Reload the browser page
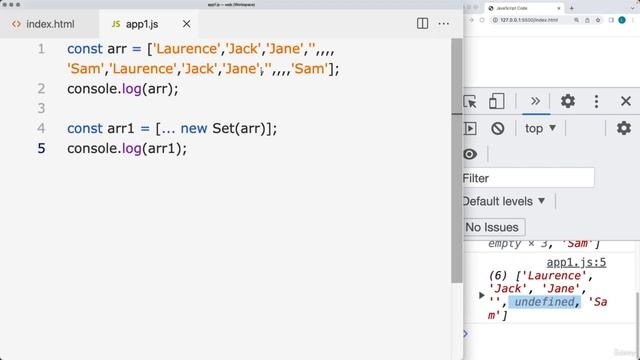Image resolution: width=640 pixels, height=360 pixels. (x=482, y=20)
